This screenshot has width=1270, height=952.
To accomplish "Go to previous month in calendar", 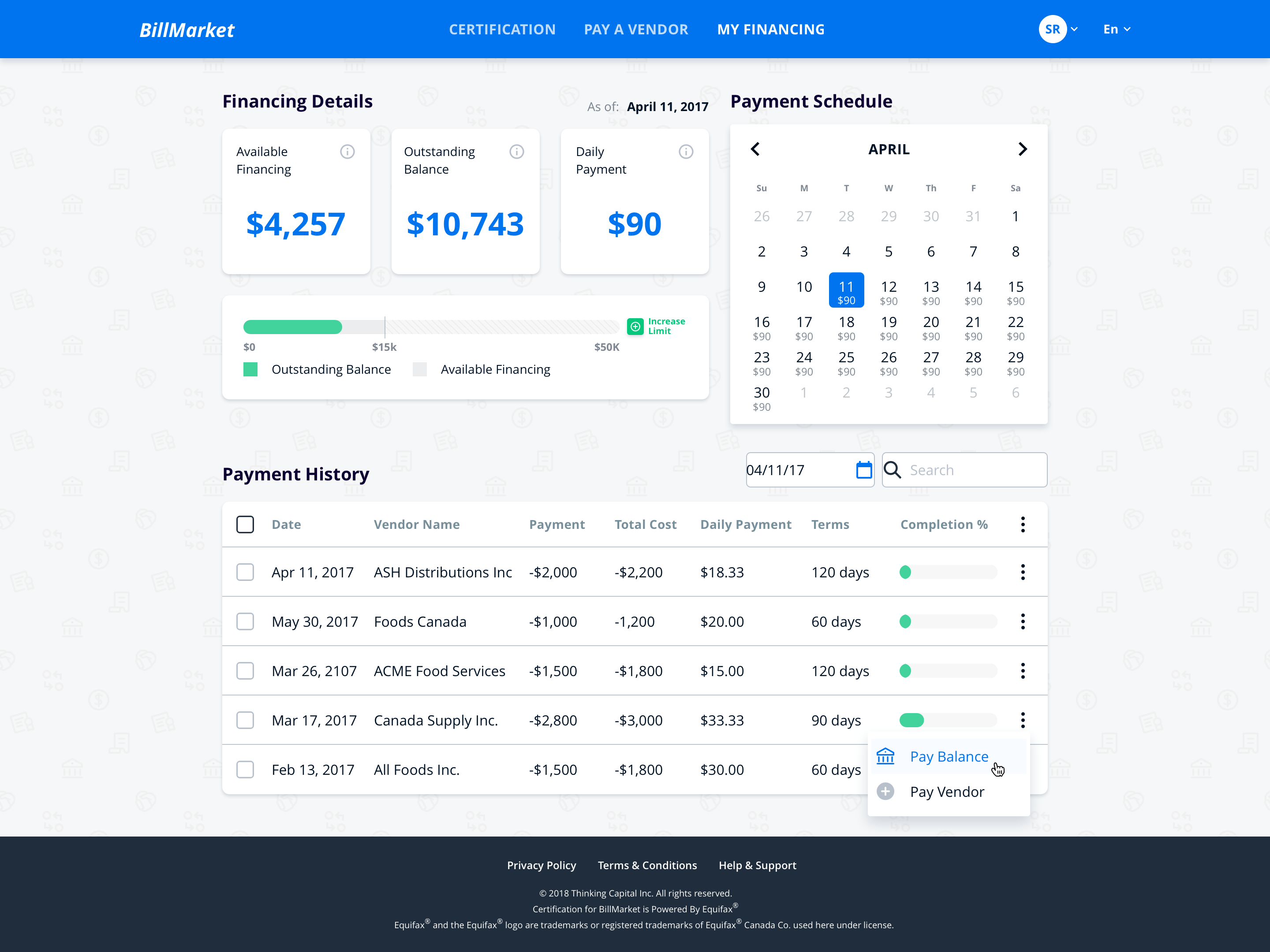I will [x=755, y=149].
